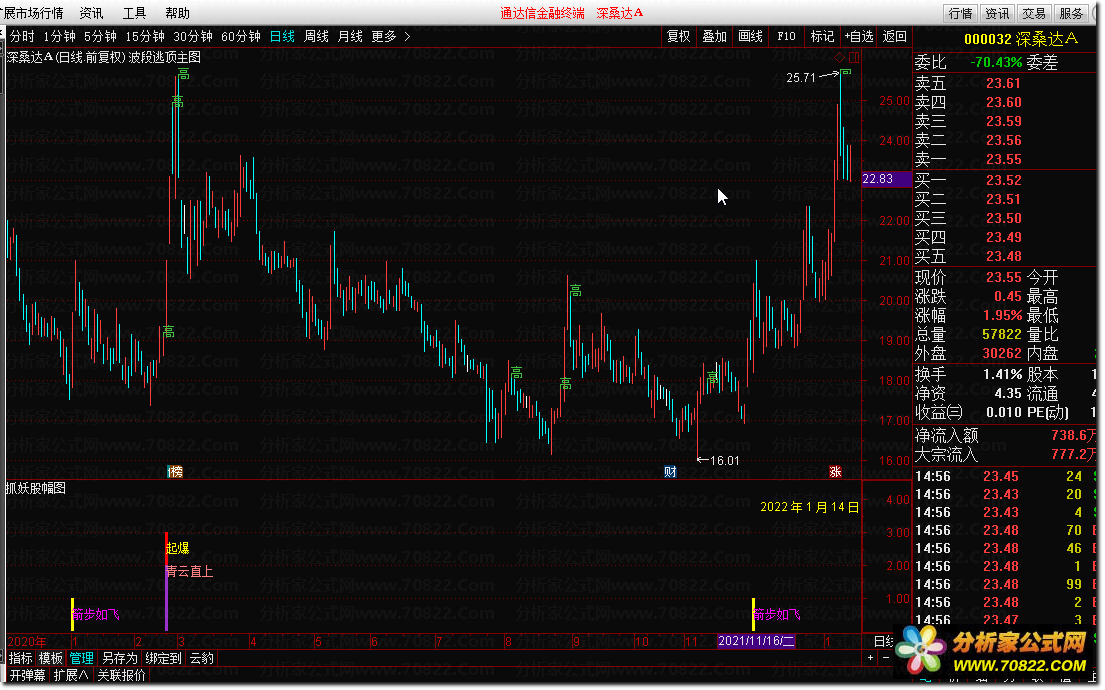Click the 净流入额 738.6万 row
Screen dimensions: 1105x690
pyautogui.click(x=1006, y=436)
